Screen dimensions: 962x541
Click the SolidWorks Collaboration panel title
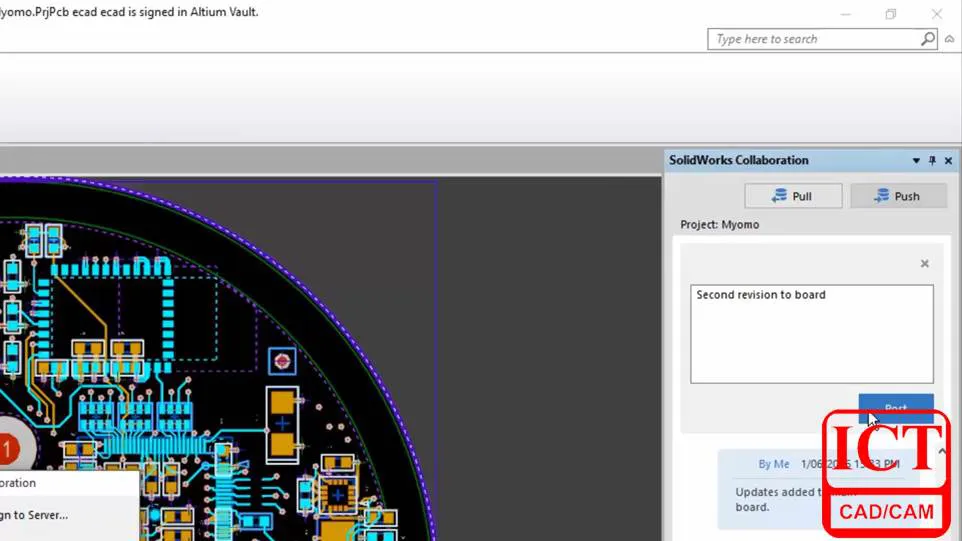(x=739, y=161)
